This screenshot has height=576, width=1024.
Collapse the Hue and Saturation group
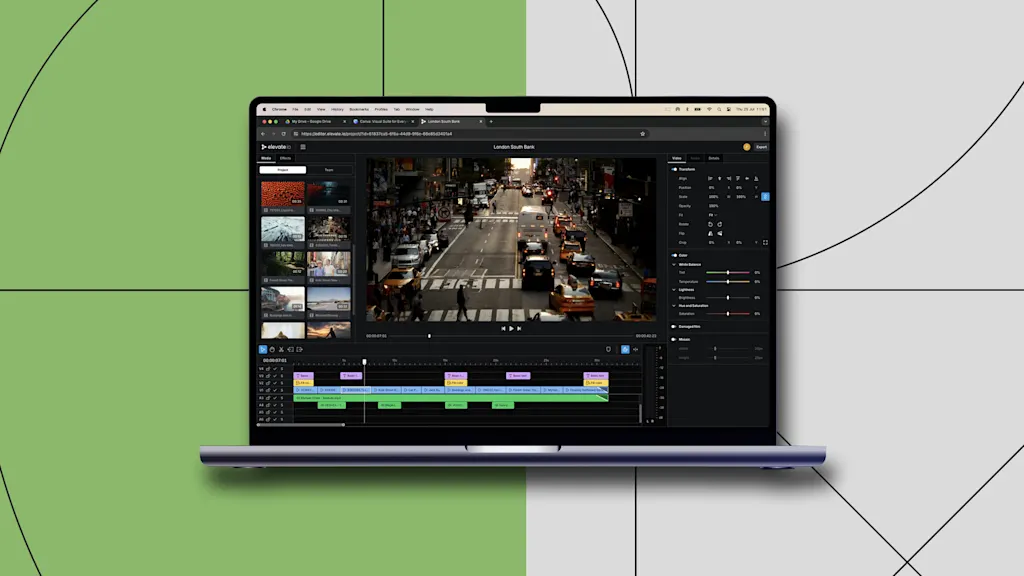click(x=676, y=305)
